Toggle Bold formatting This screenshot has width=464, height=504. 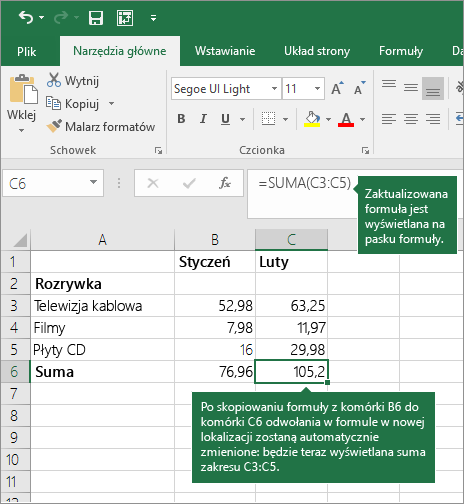coord(181,119)
